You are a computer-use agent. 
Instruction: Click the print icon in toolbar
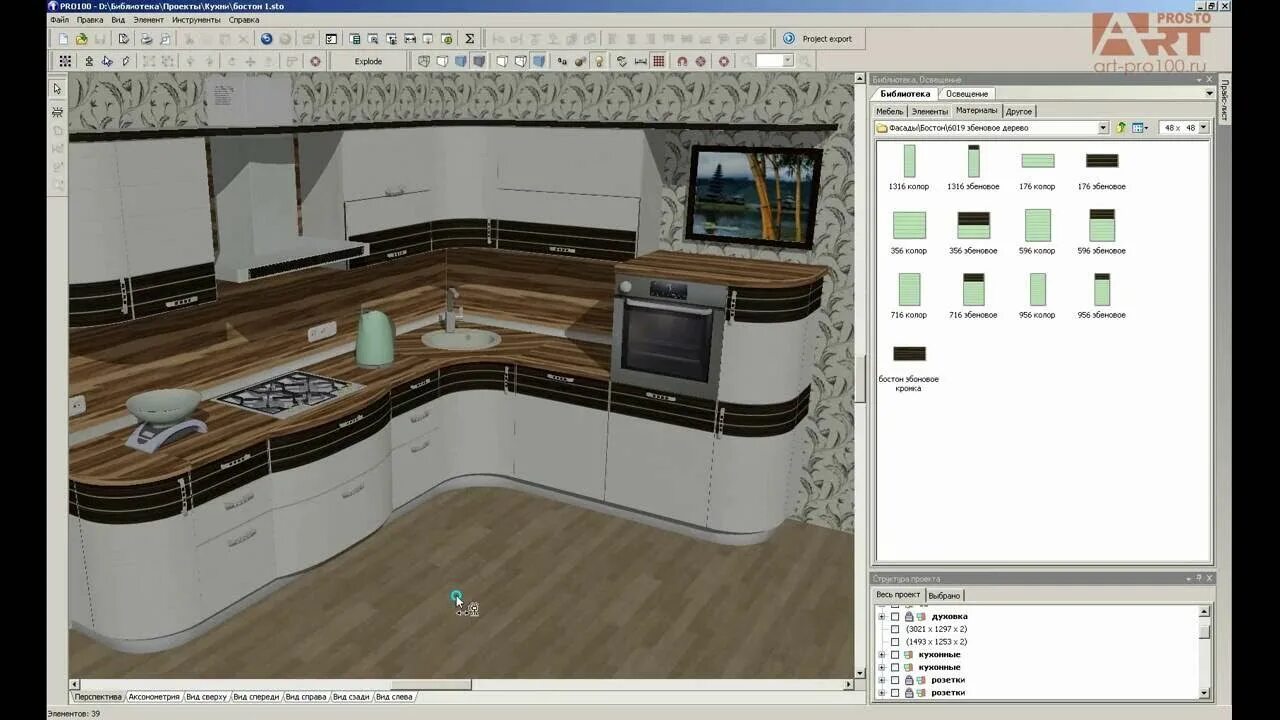(x=146, y=39)
